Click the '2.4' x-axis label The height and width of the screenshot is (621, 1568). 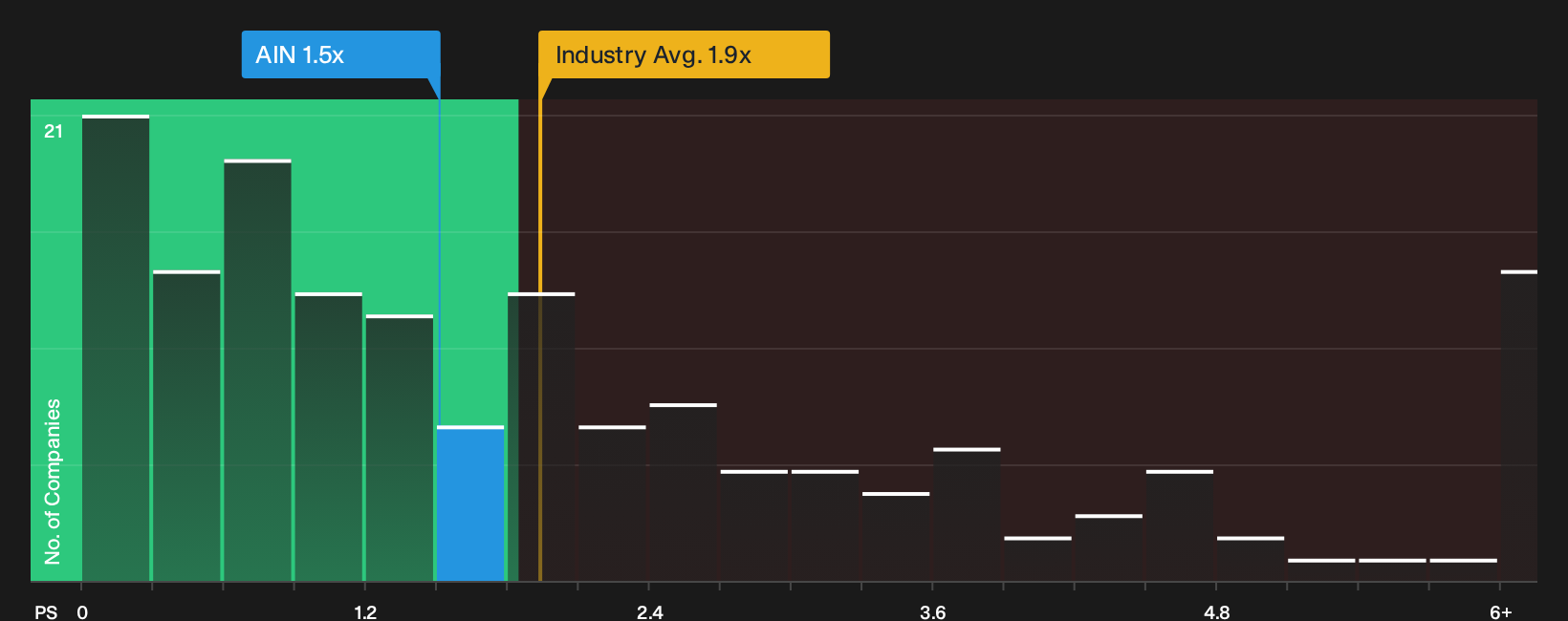tap(649, 612)
